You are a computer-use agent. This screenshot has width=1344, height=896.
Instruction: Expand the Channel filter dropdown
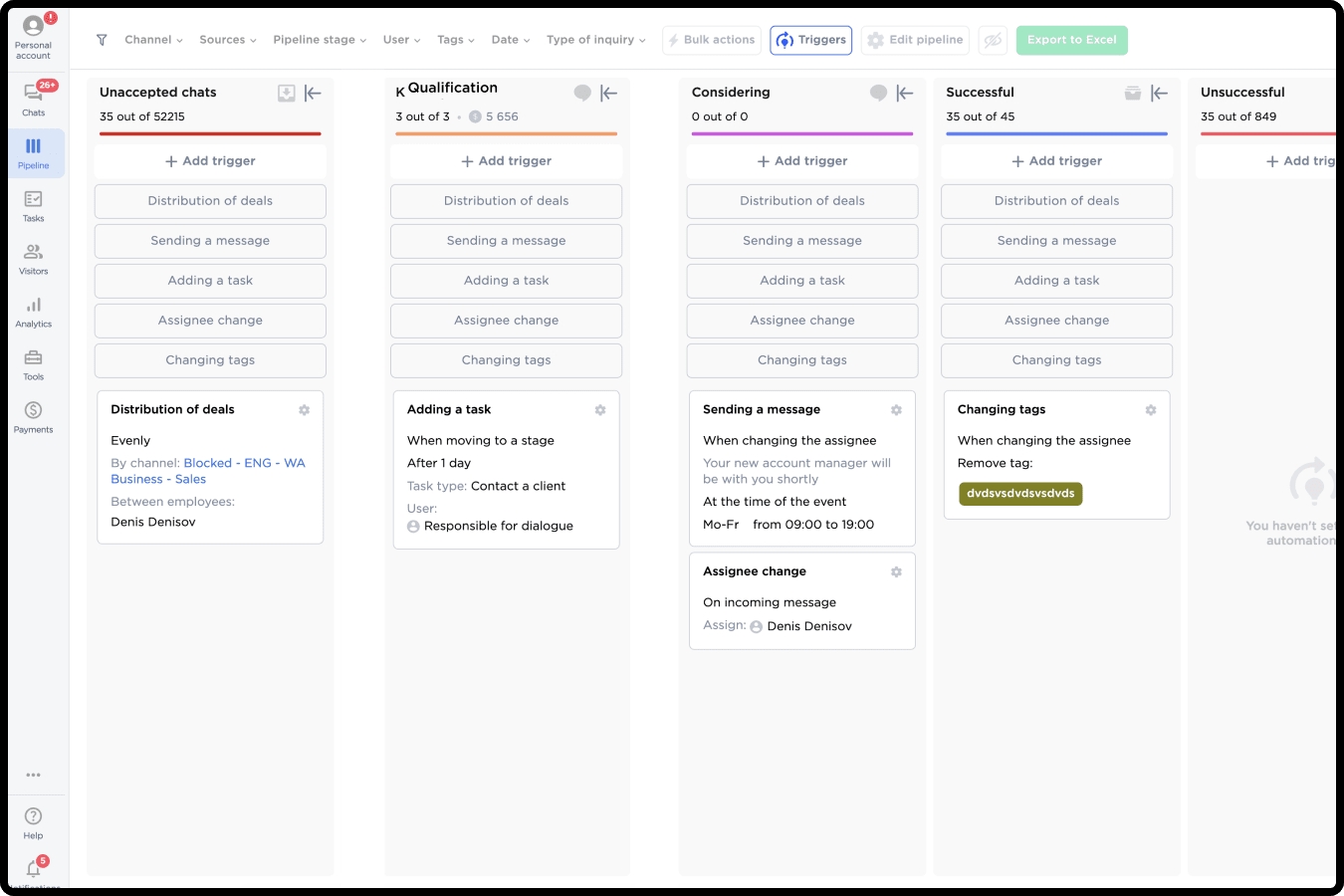click(153, 40)
